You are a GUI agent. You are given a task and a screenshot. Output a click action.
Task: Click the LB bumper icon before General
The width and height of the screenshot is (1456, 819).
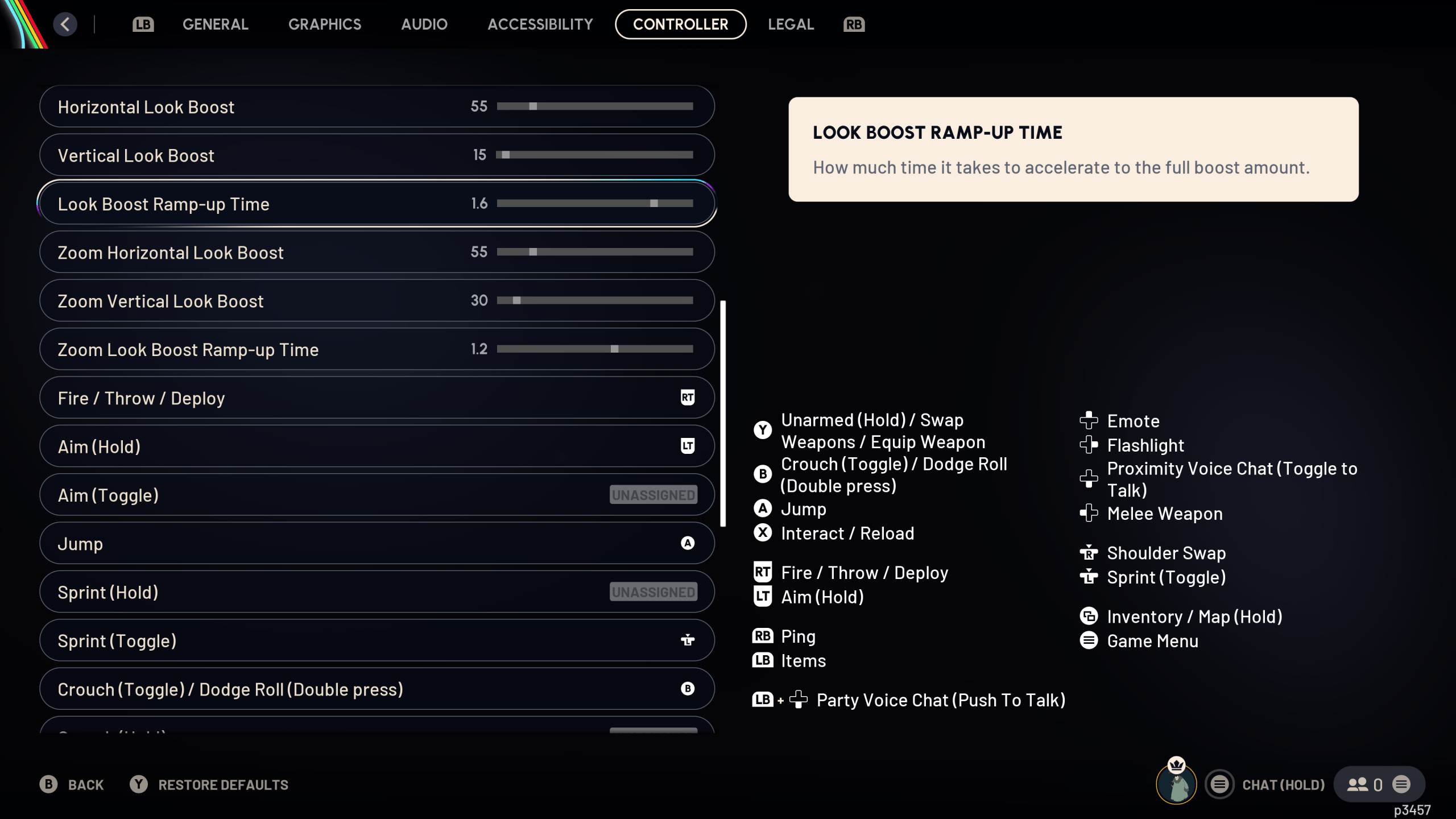(143, 24)
